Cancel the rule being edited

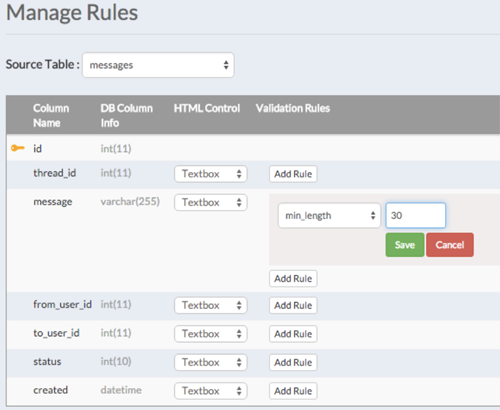tap(450, 245)
